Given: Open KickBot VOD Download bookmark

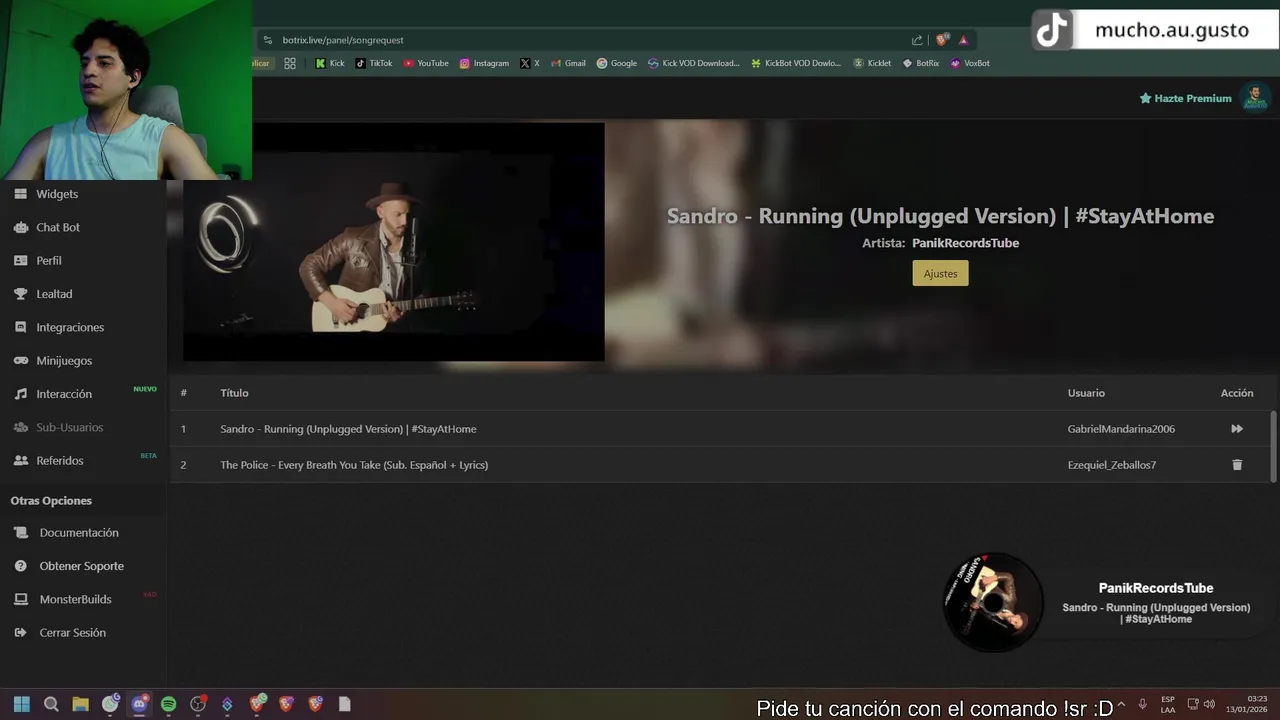Looking at the screenshot, I should (796, 63).
